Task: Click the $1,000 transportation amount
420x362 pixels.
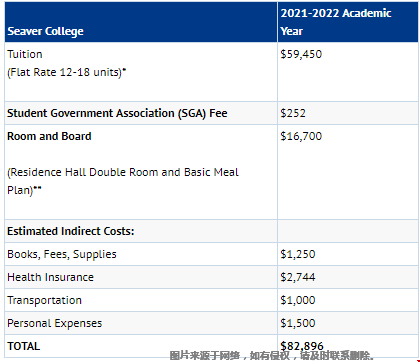Action: pos(298,300)
